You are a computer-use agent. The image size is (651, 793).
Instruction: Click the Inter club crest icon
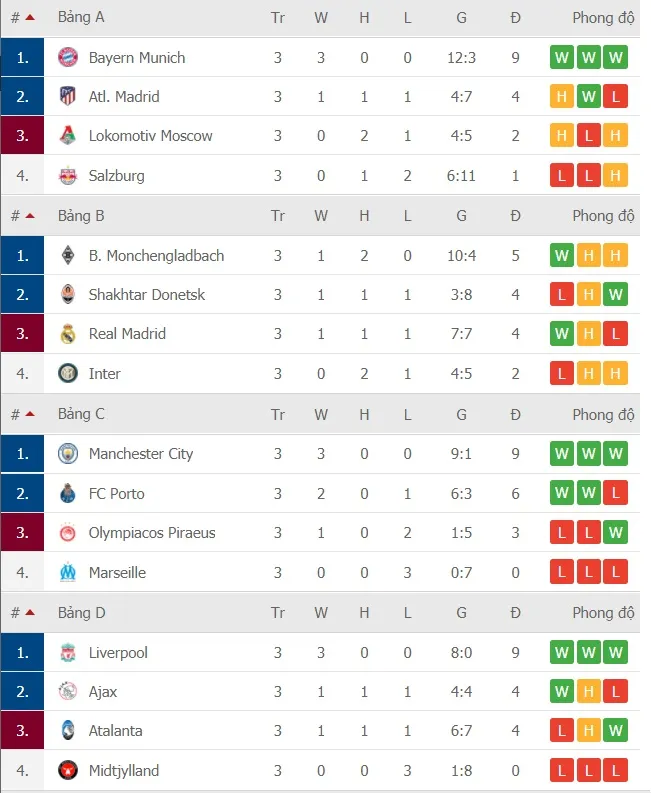[x=67, y=374]
